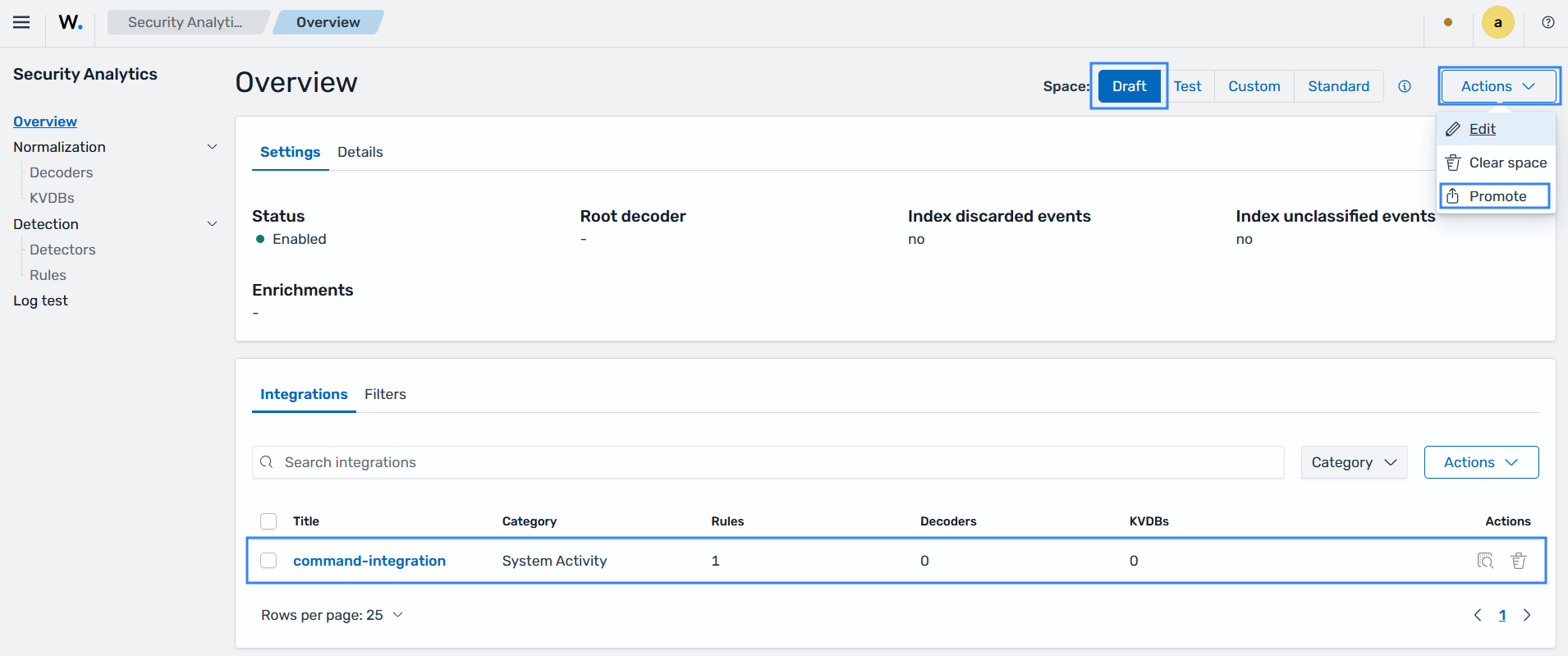This screenshot has width=1568, height=656.
Task: Choose Promote from Actions menu
Action: point(1496,196)
